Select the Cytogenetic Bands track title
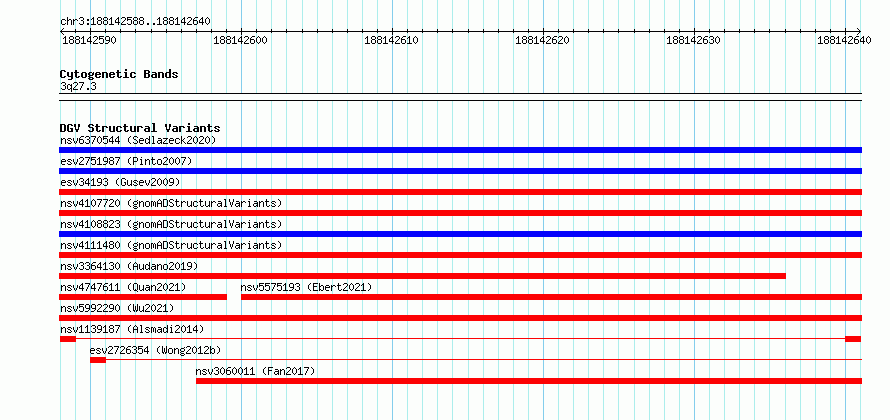The width and height of the screenshot is (890, 420). [119, 74]
